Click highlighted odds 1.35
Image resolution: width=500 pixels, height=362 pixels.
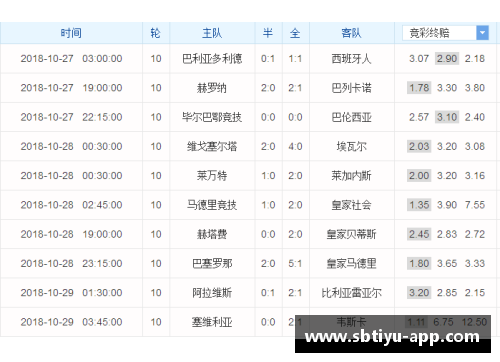(419, 205)
